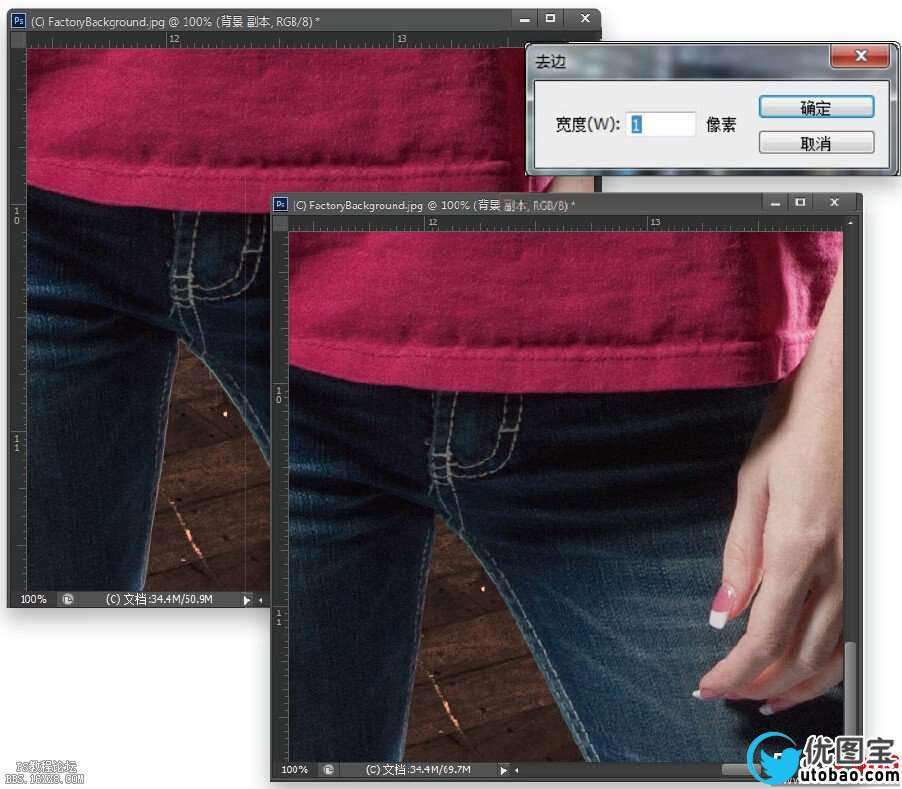Click status bar icon beside zoom in front window

coord(328,769)
